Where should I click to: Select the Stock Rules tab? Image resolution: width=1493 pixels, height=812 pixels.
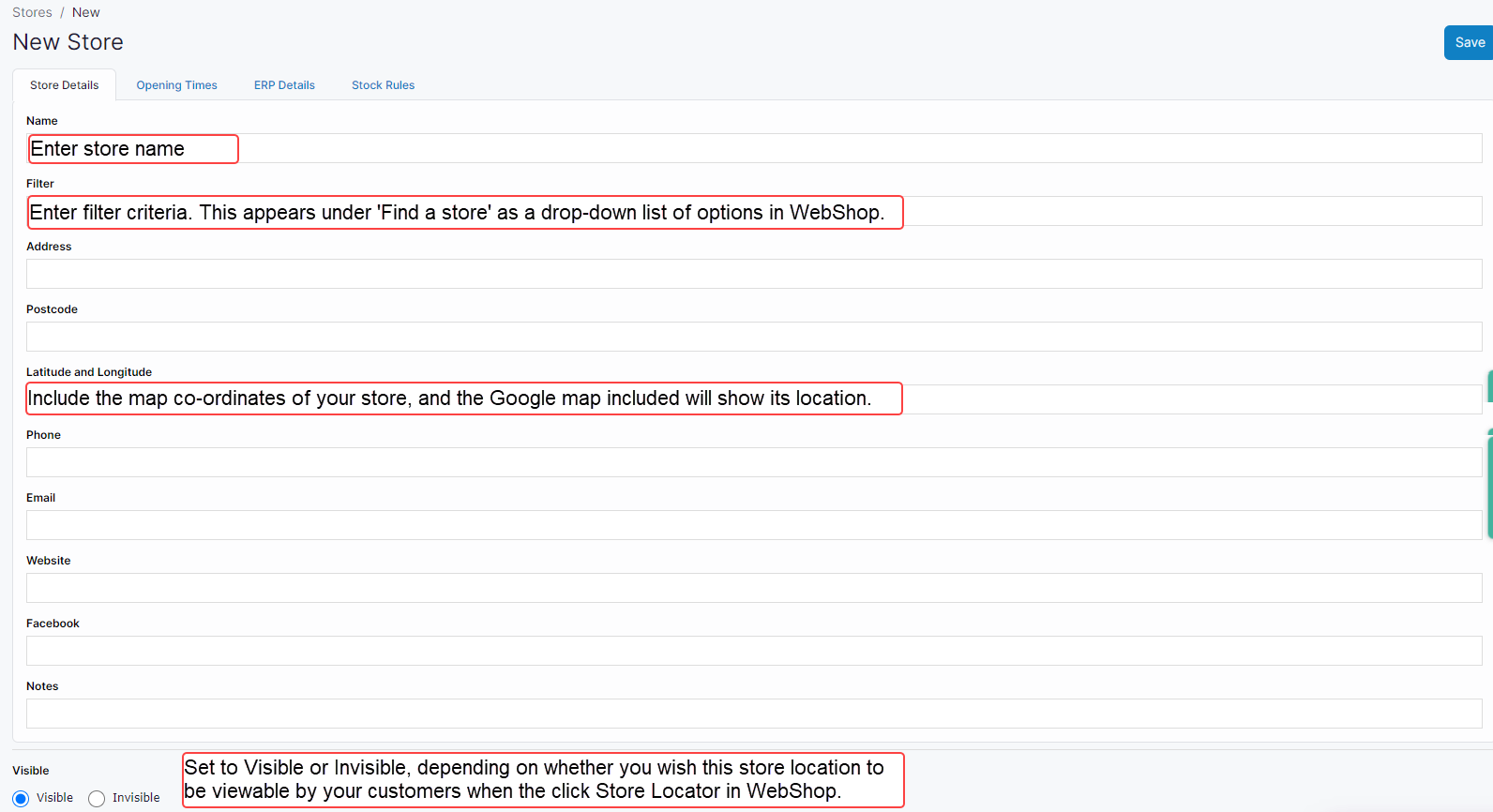click(x=383, y=85)
